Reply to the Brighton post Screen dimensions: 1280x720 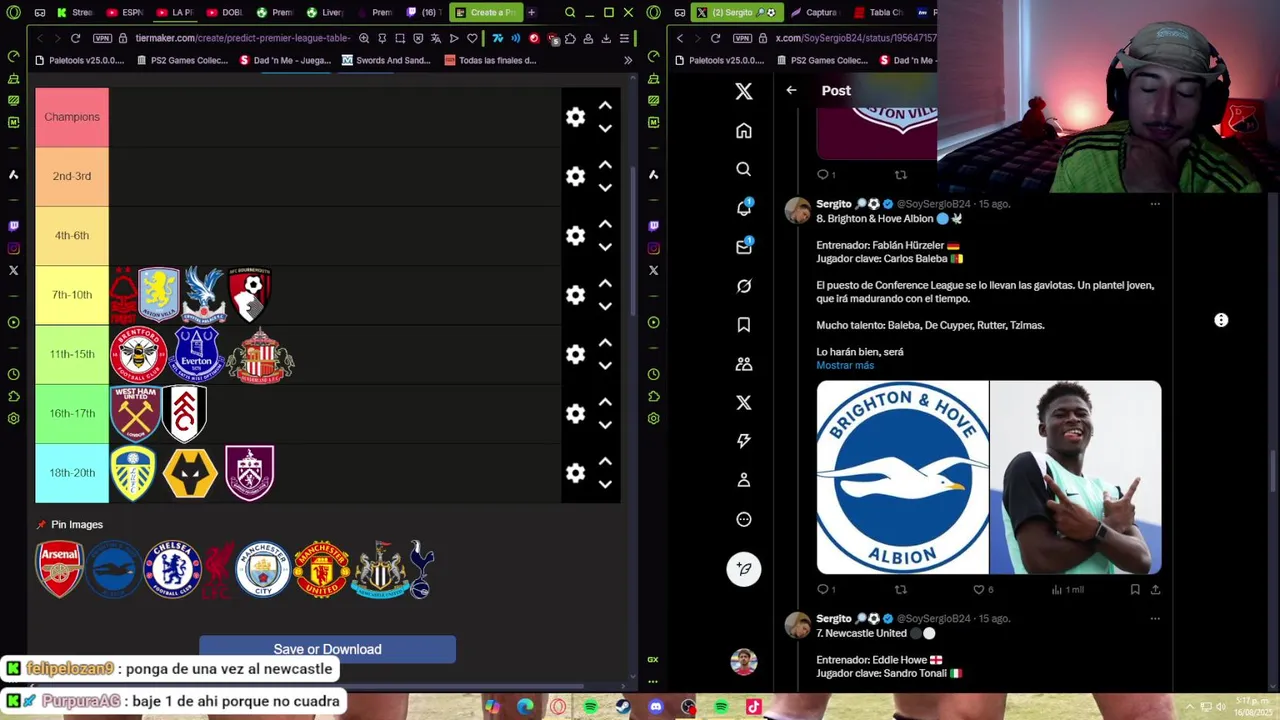[823, 590]
